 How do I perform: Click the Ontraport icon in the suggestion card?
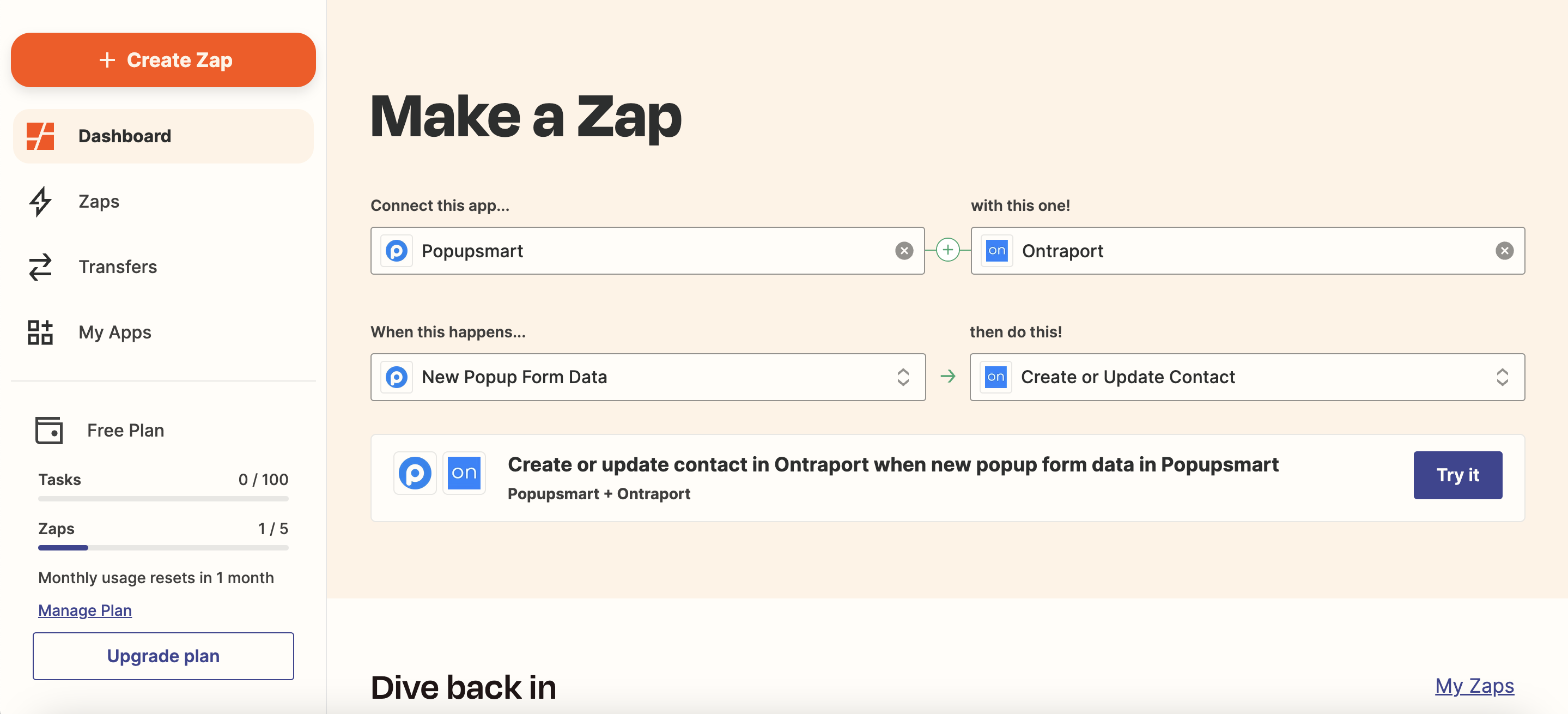(x=464, y=473)
